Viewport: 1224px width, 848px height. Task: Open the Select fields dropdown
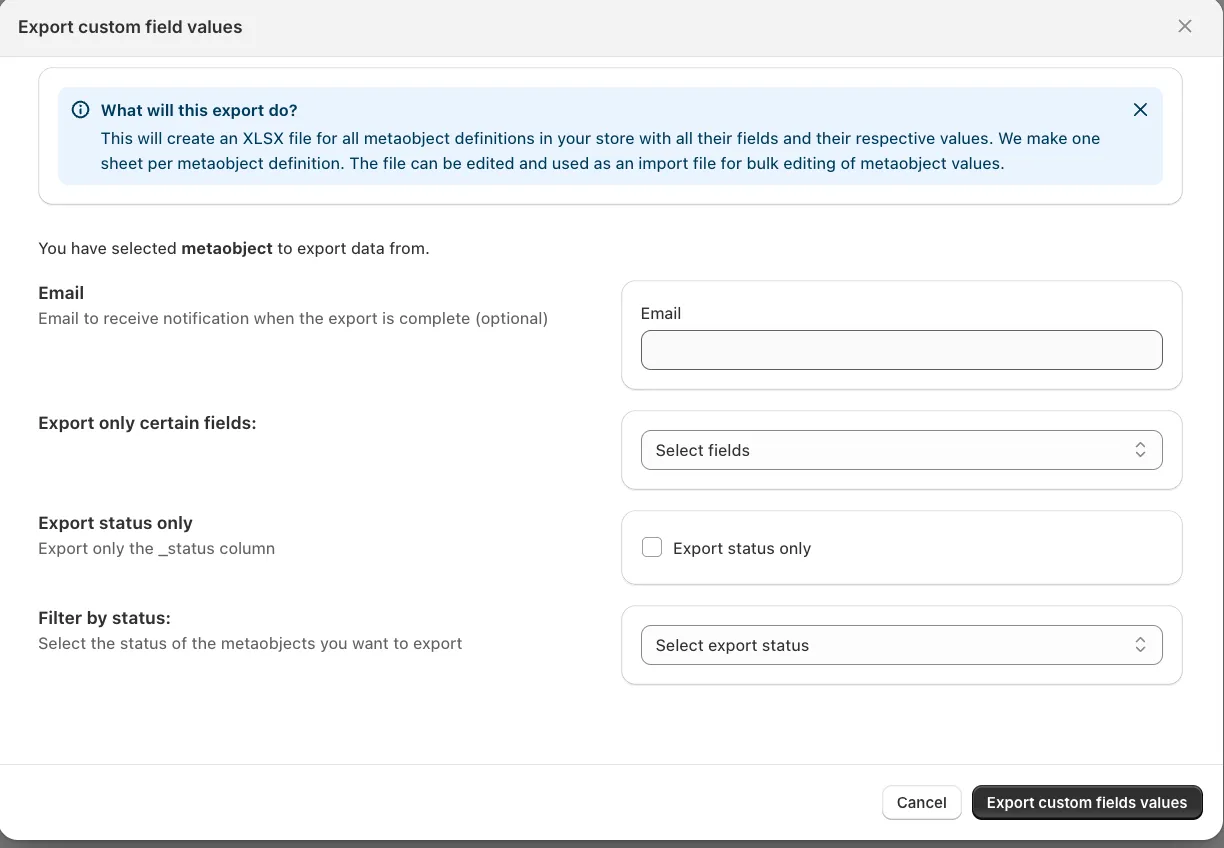pyautogui.click(x=901, y=450)
